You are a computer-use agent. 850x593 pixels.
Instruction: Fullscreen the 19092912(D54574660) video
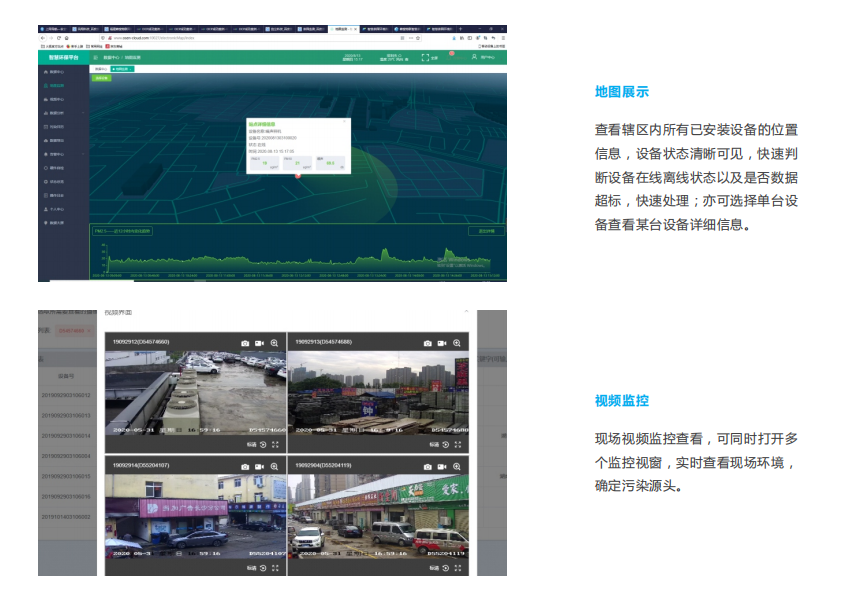275,444
